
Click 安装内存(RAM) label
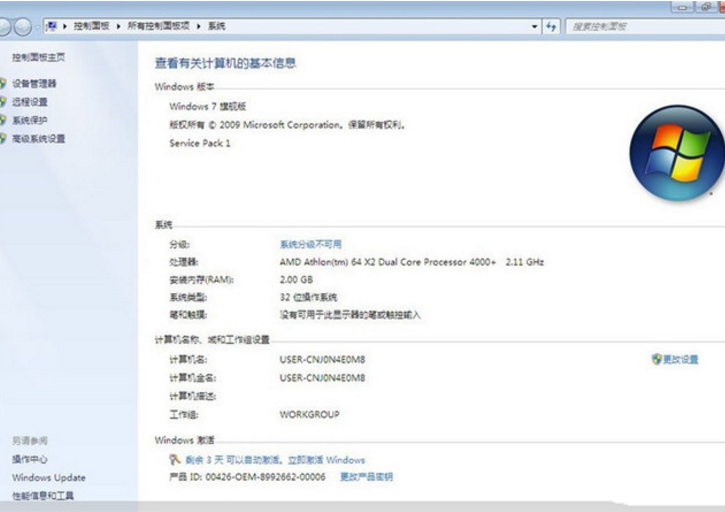[x=202, y=280]
